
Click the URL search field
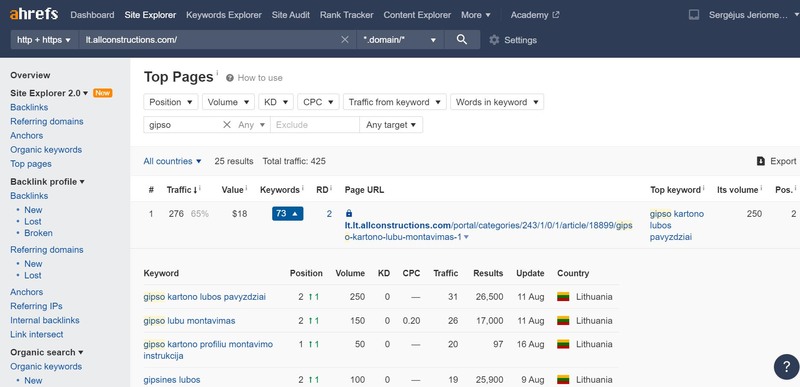pyautogui.click(x=209, y=40)
